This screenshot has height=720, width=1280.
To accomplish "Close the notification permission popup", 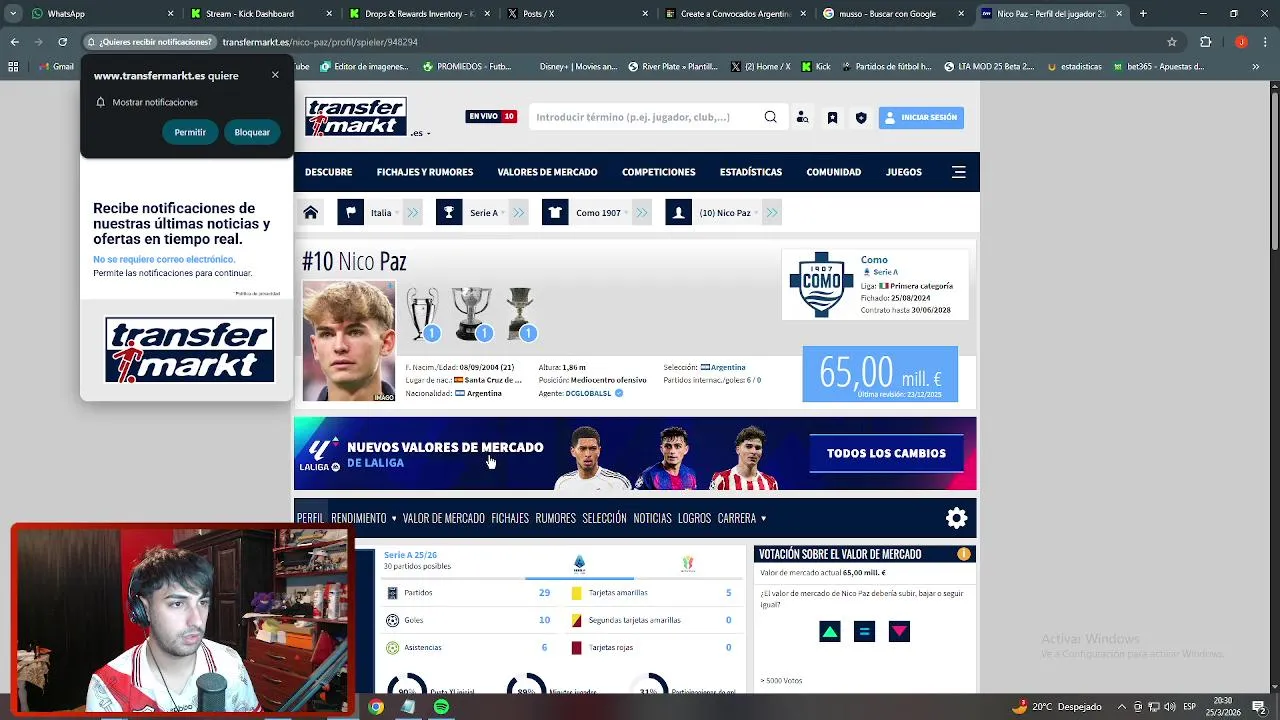I will 275,75.
